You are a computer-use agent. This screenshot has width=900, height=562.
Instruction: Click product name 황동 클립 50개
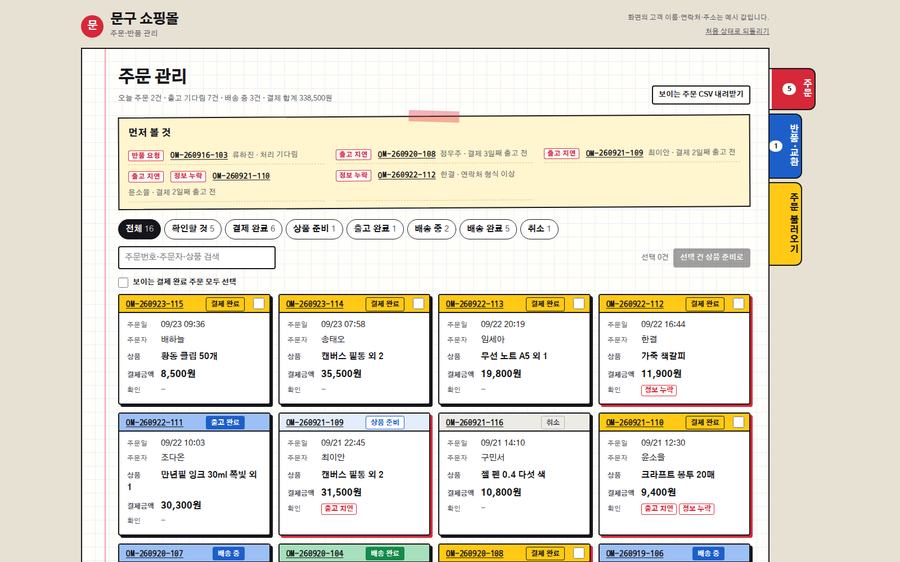189,356
